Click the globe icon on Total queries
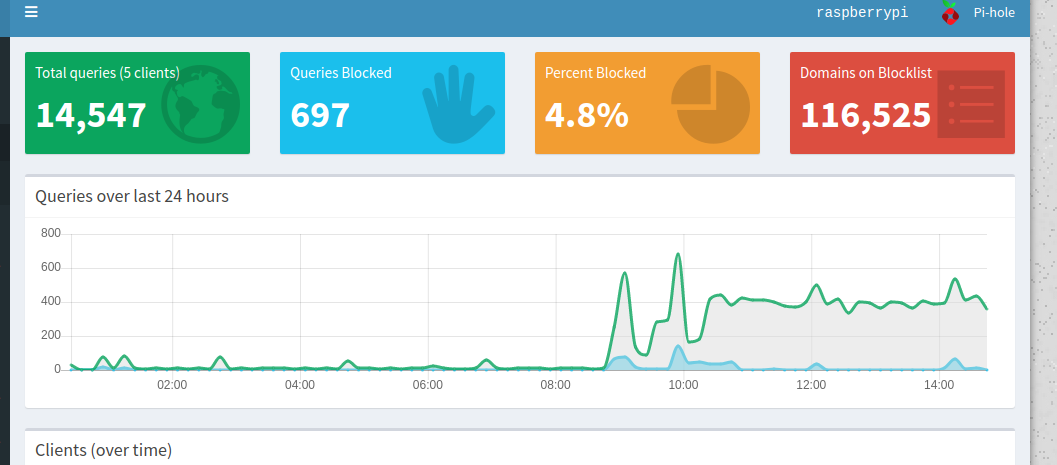 coord(200,103)
